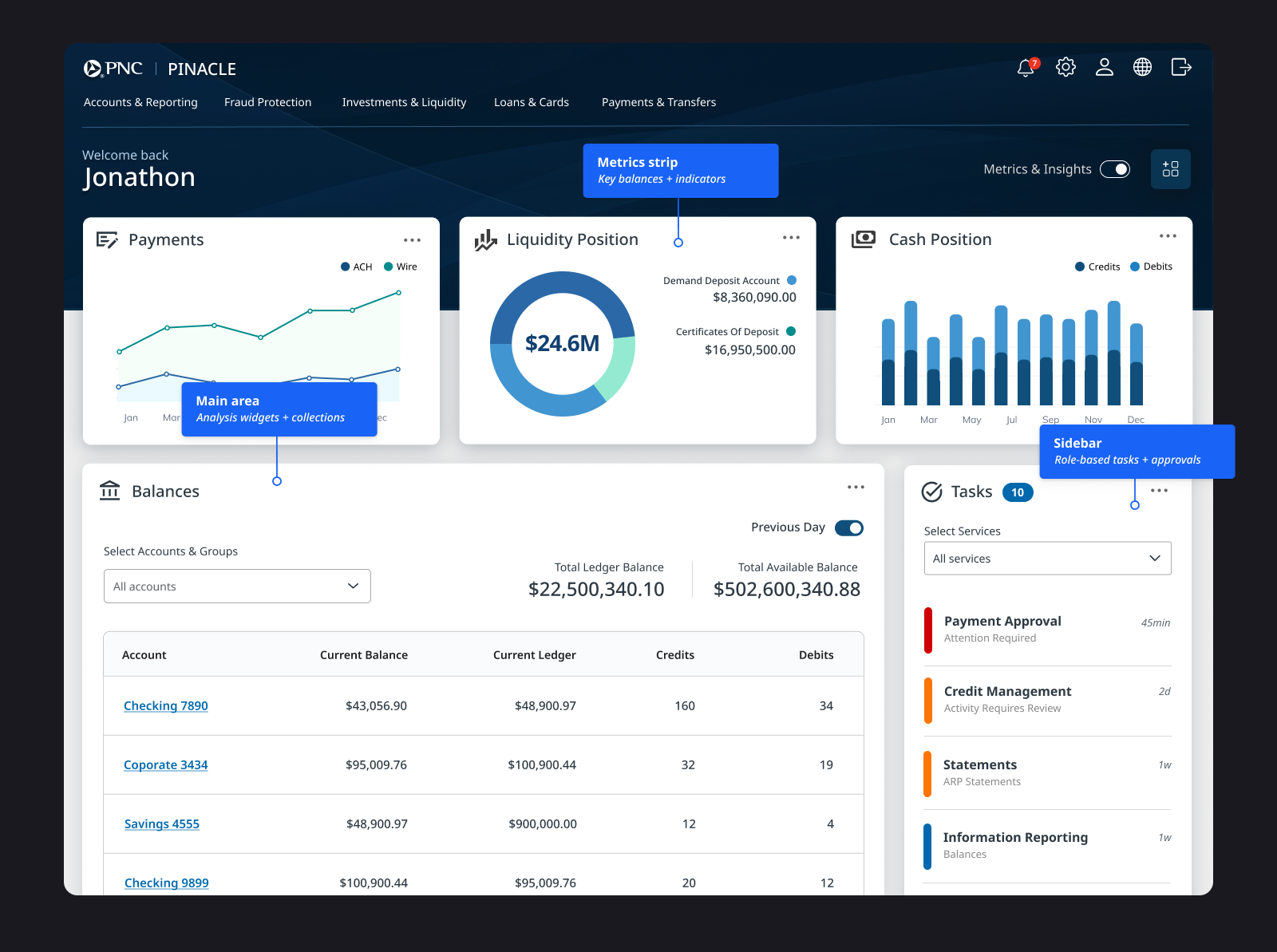1277x952 pixels.
Task: Open Cash Position card options menu
Action: (x=1168, y=236)
